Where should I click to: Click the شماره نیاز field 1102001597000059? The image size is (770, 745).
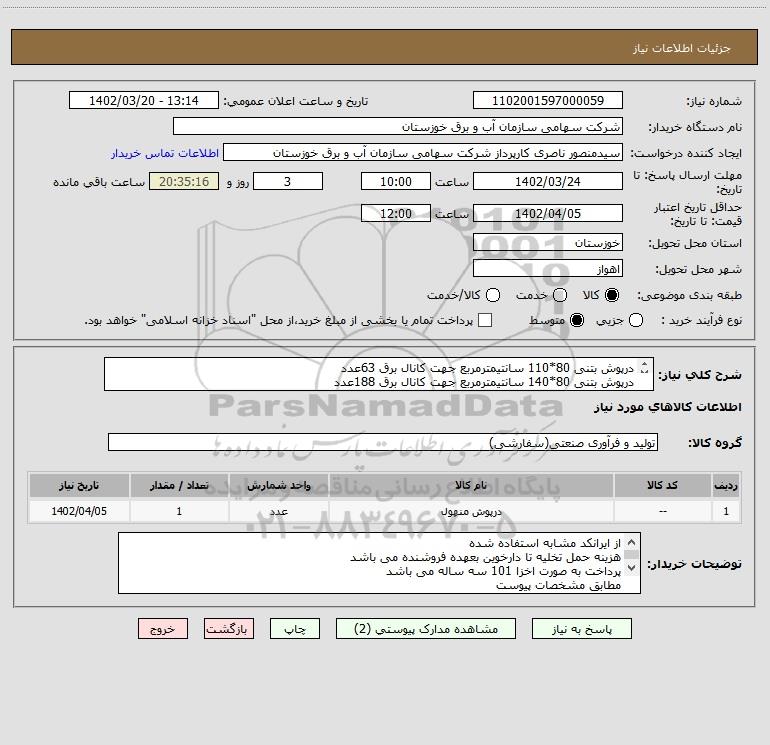click(x=548, y=100)
